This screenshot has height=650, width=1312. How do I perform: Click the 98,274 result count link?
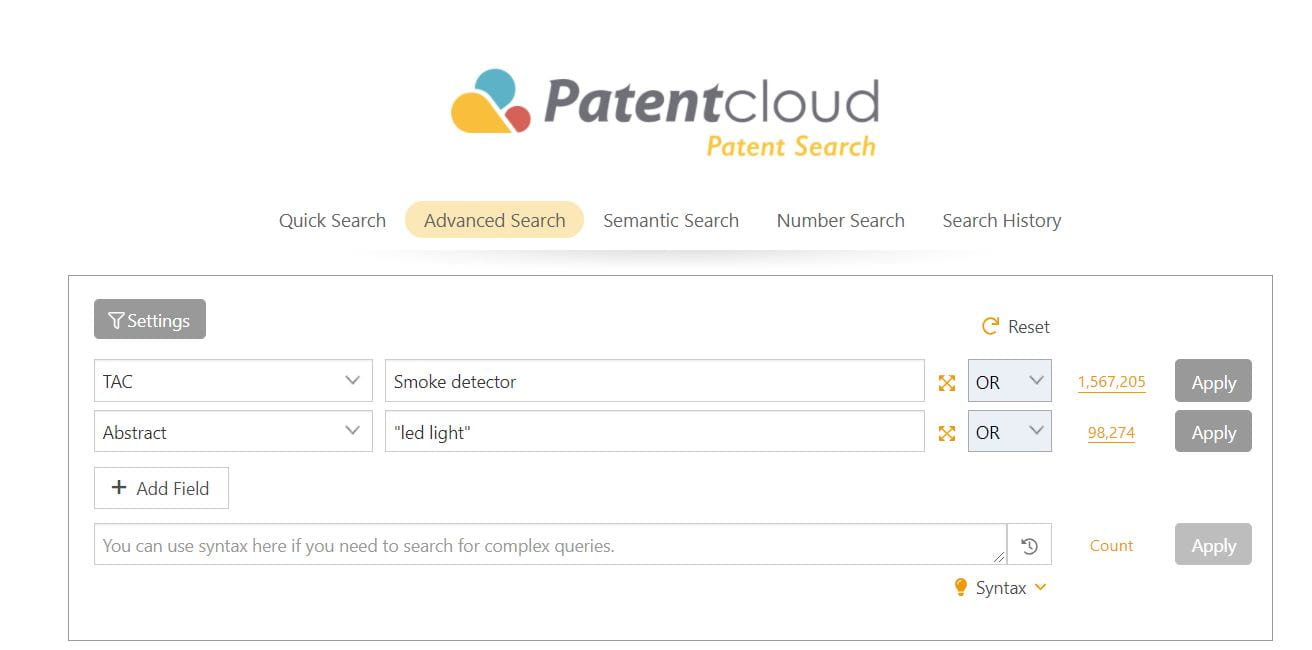click(1110, 432)
